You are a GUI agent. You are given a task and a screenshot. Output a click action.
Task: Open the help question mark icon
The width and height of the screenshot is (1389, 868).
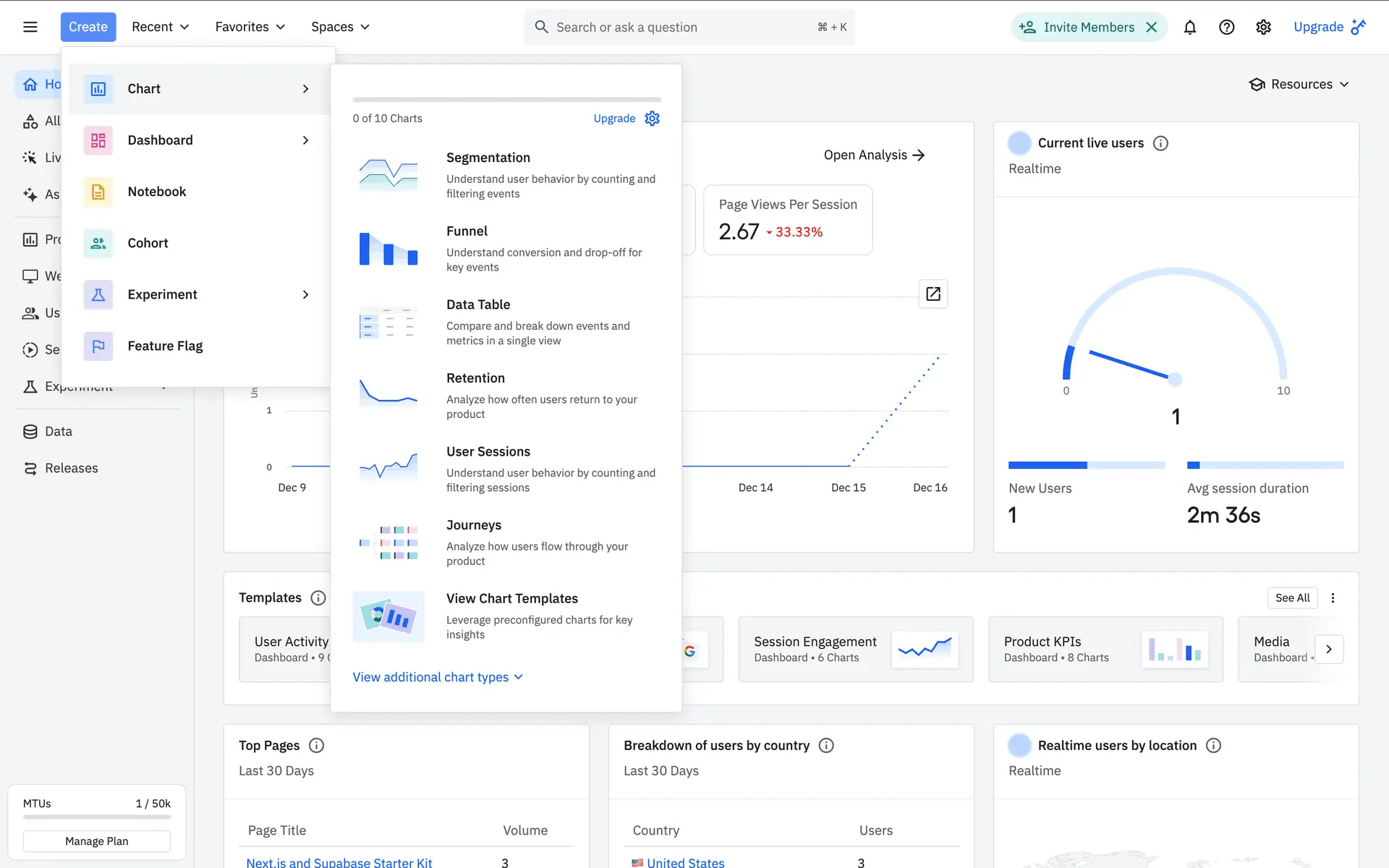click(x=1226, y=27)
